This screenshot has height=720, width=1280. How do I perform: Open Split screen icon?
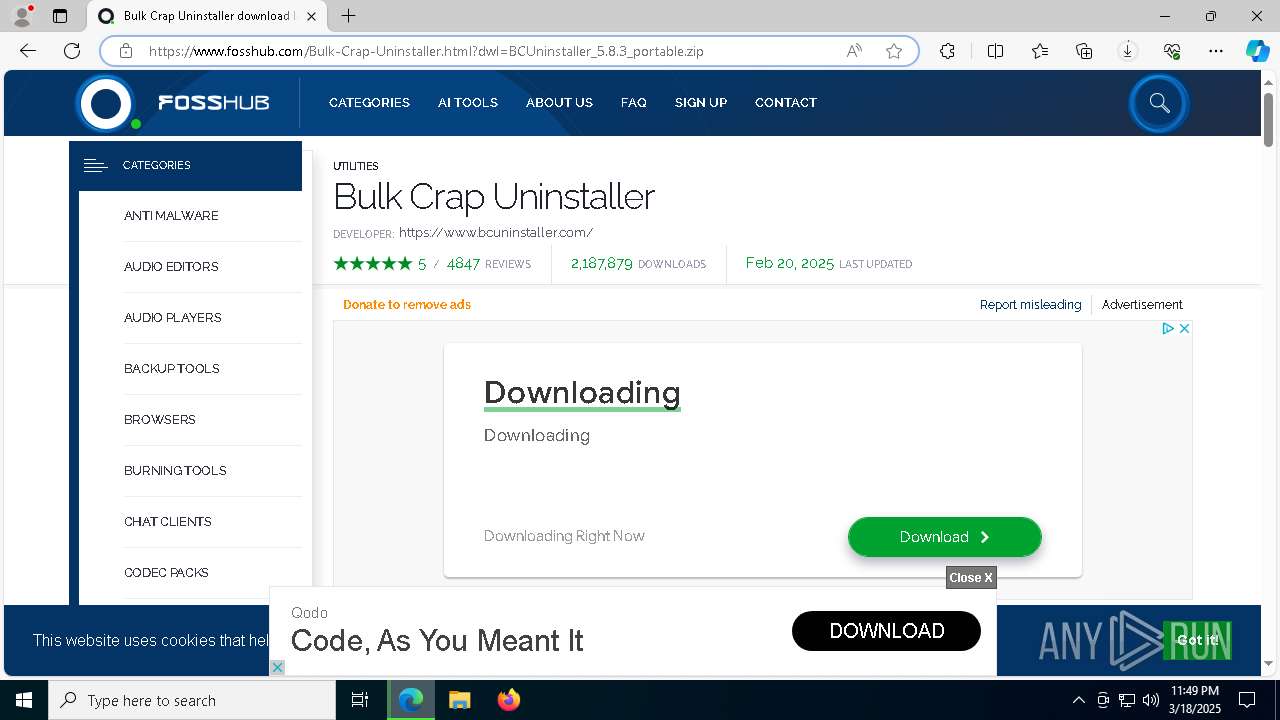[995, 51]
